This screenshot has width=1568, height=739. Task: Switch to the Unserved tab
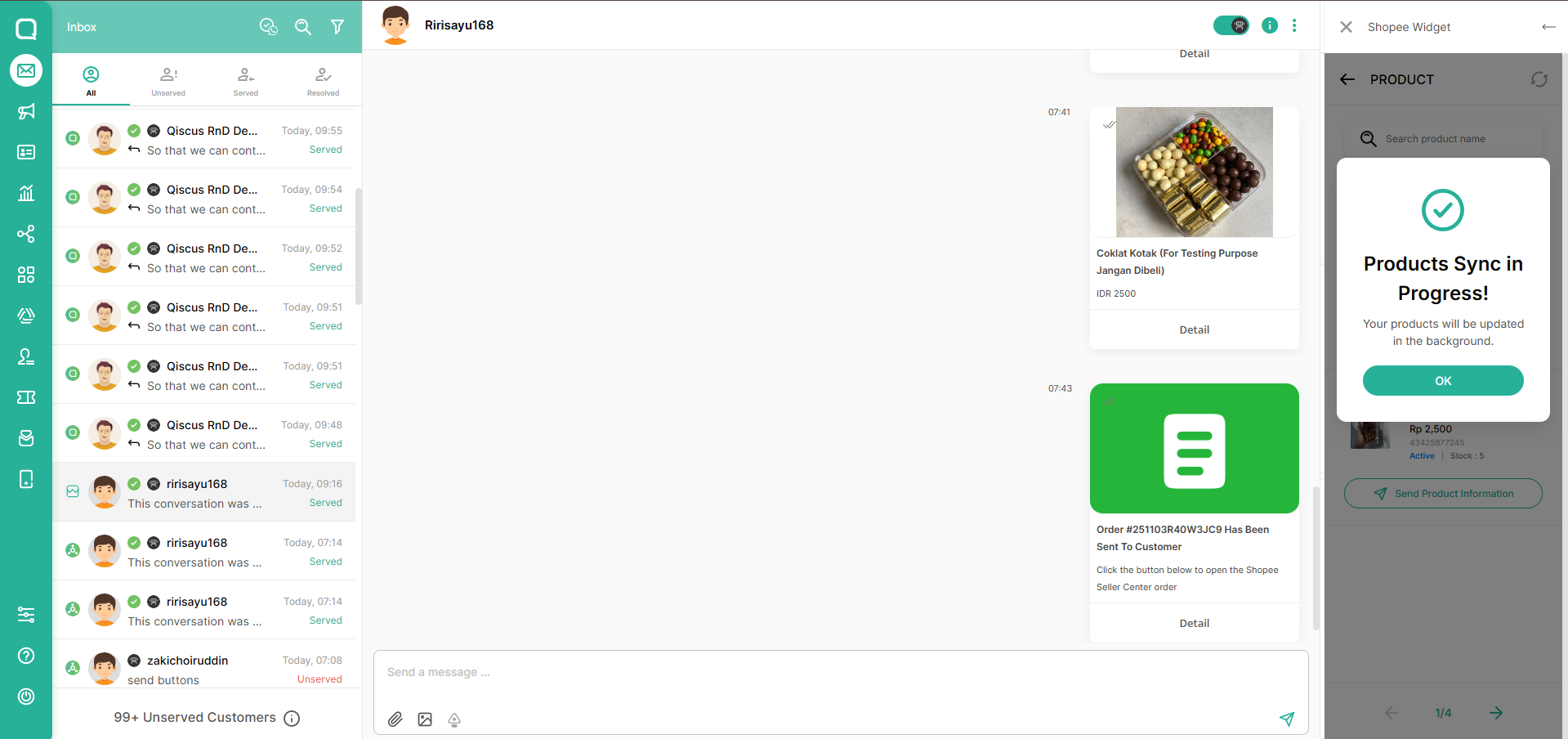[168, 81]
